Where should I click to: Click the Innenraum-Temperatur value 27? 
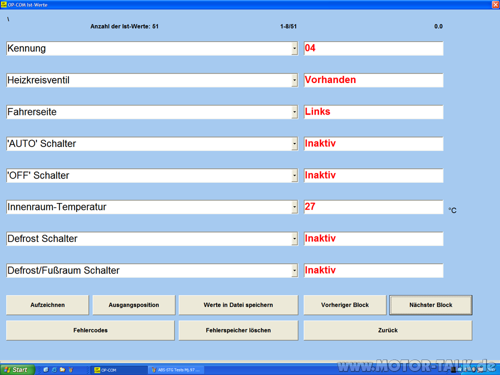pyautogui.click(x=373, y=207)
